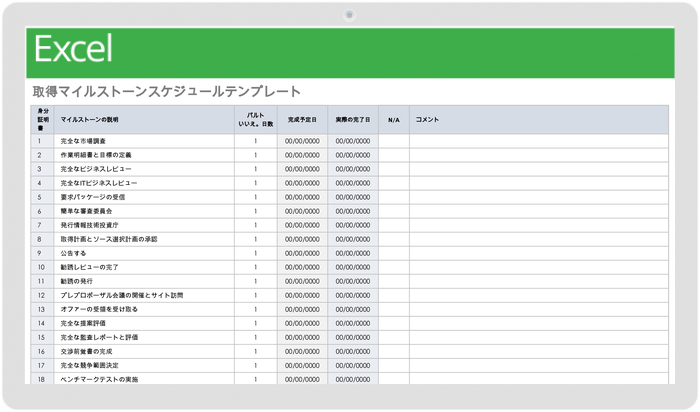Image resolution: width=700 pixels, height=412 pixels.
Task: Click ID number 9 cell
Action: pyautogui.click(x=42, y=253)
